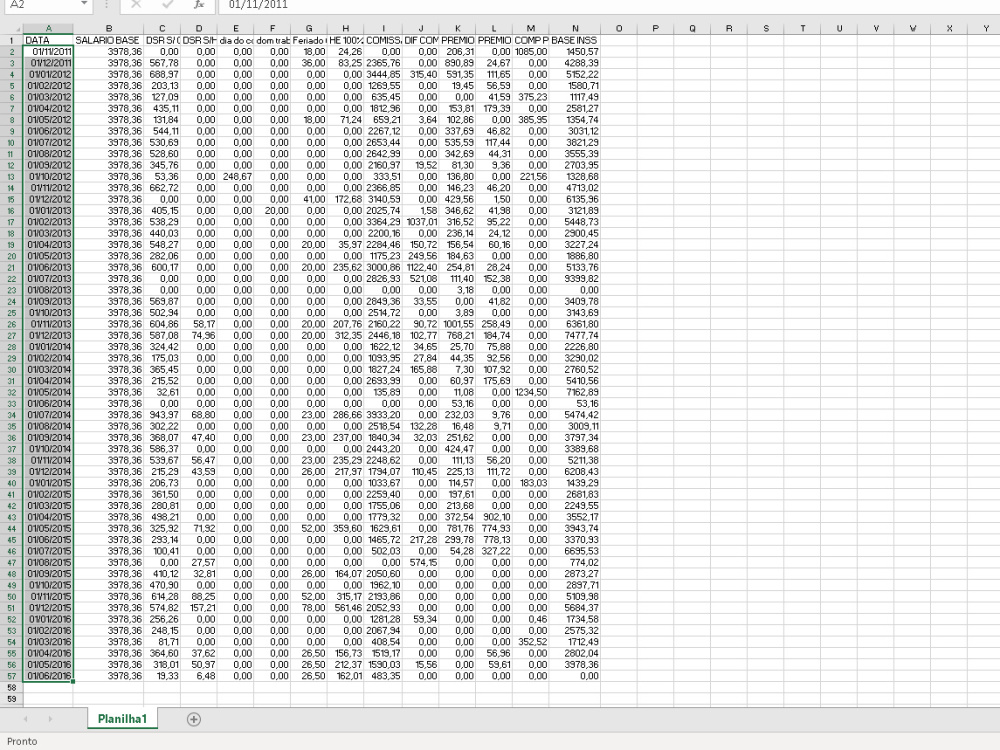
Task: Click the DATA header cell
Action: tap(48, 40)
